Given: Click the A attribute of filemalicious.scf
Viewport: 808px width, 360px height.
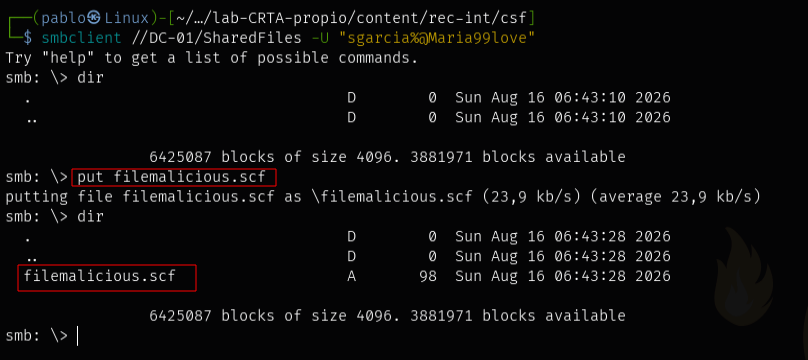Looking at the screenshot, I should click(x=351, y=276).
